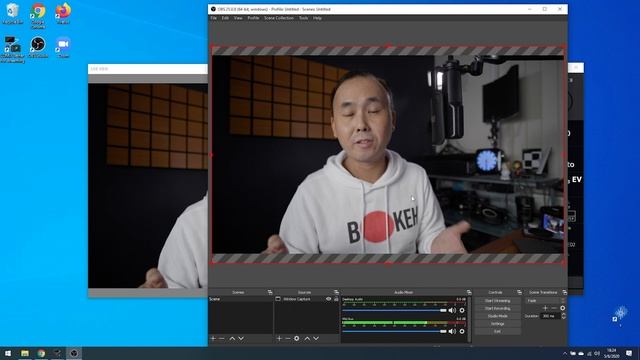Viewport: 640px width, 360px height.
Task: Pop out the Scenes dock
Action: (x=270, y=292)
